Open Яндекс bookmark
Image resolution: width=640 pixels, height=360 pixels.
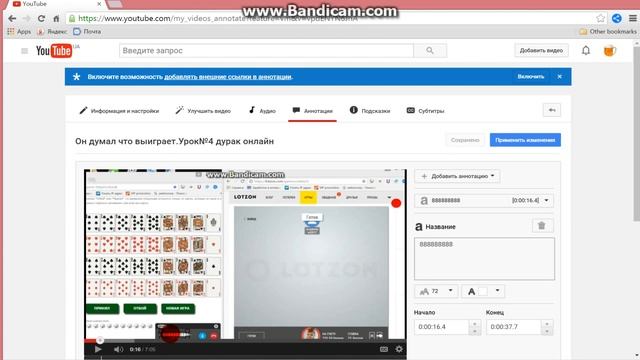click(52, 31)
